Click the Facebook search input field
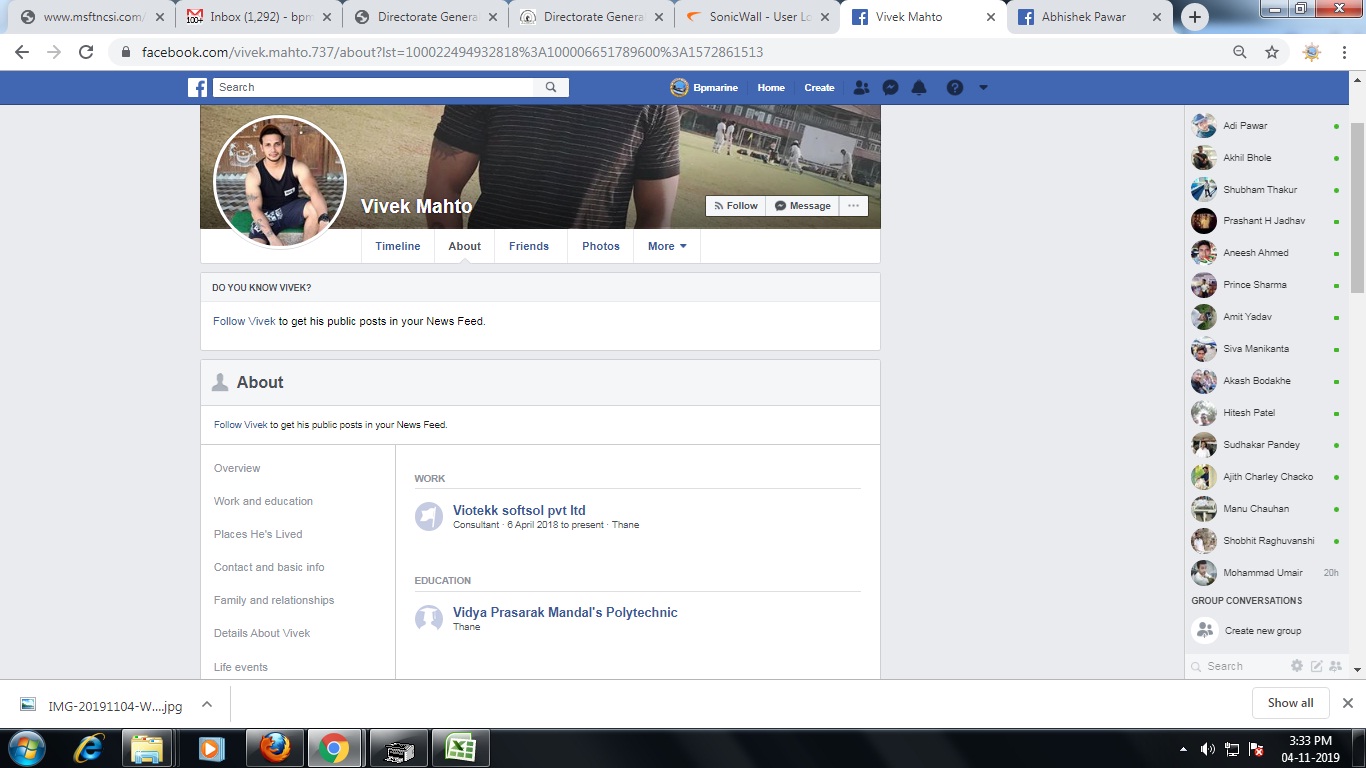This screenshot has width=1366, height=768. pos(375,88)
